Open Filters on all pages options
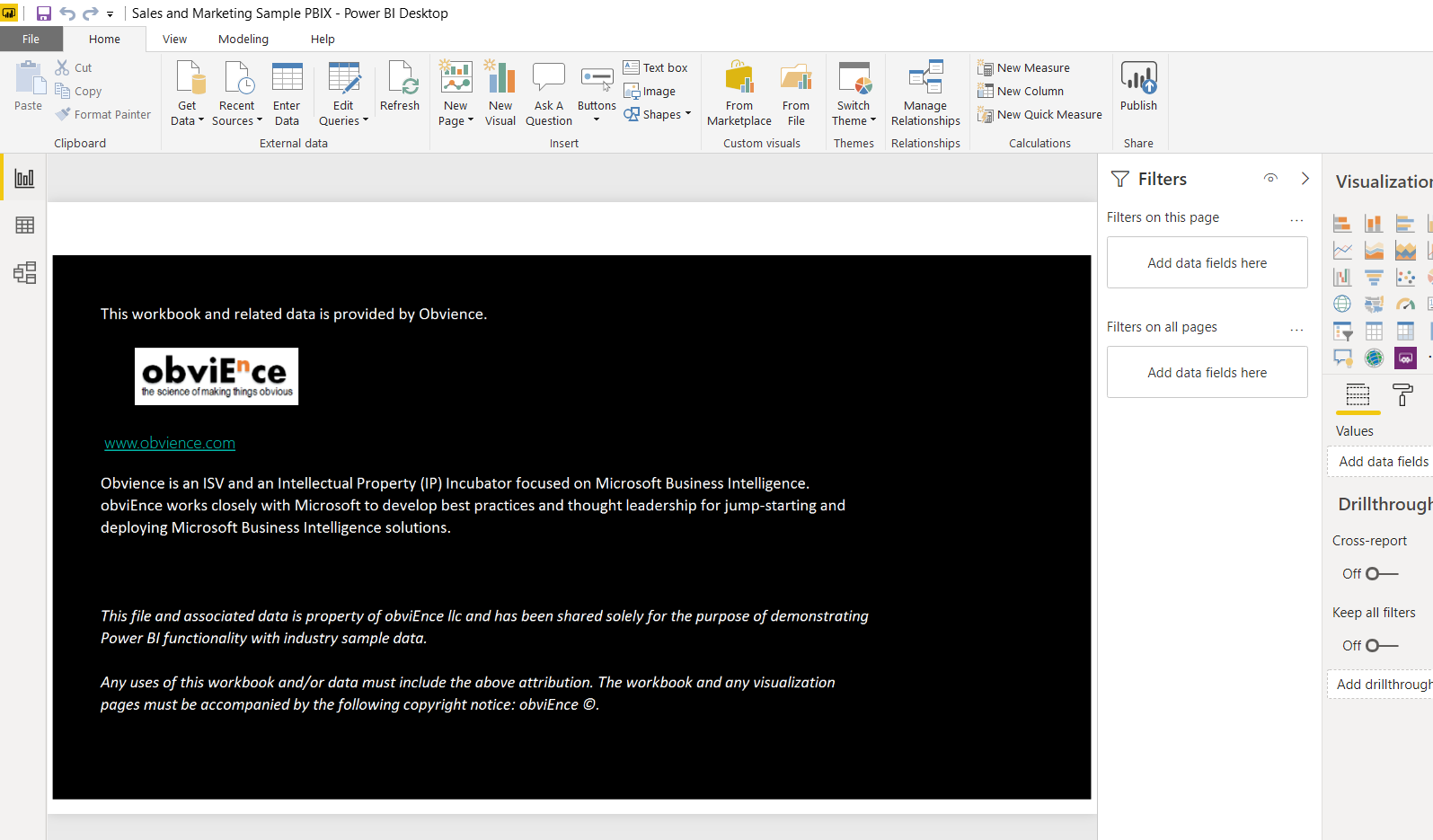 pyautogui.click(x=1296, y=328)
